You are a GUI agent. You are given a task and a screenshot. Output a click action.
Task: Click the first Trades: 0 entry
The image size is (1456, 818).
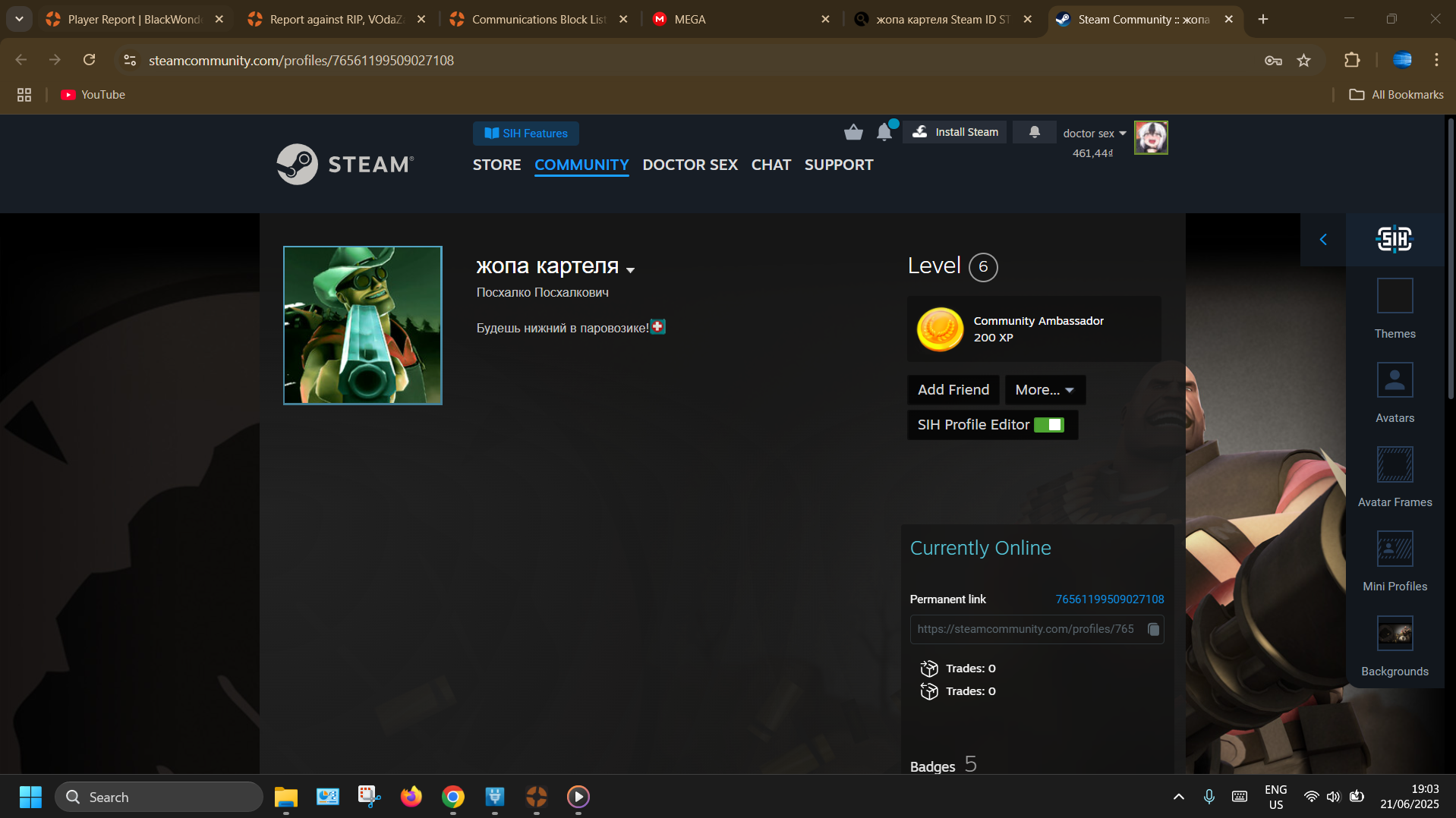958,669
